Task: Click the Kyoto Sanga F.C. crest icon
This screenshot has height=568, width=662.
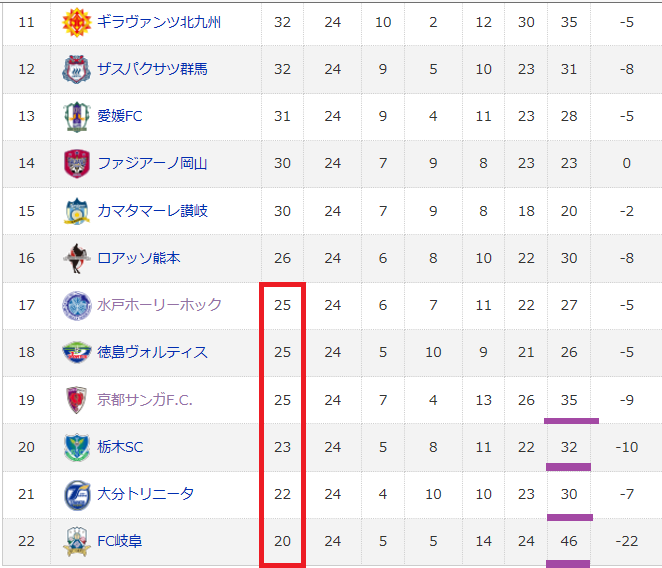Action: click(76, 400)
